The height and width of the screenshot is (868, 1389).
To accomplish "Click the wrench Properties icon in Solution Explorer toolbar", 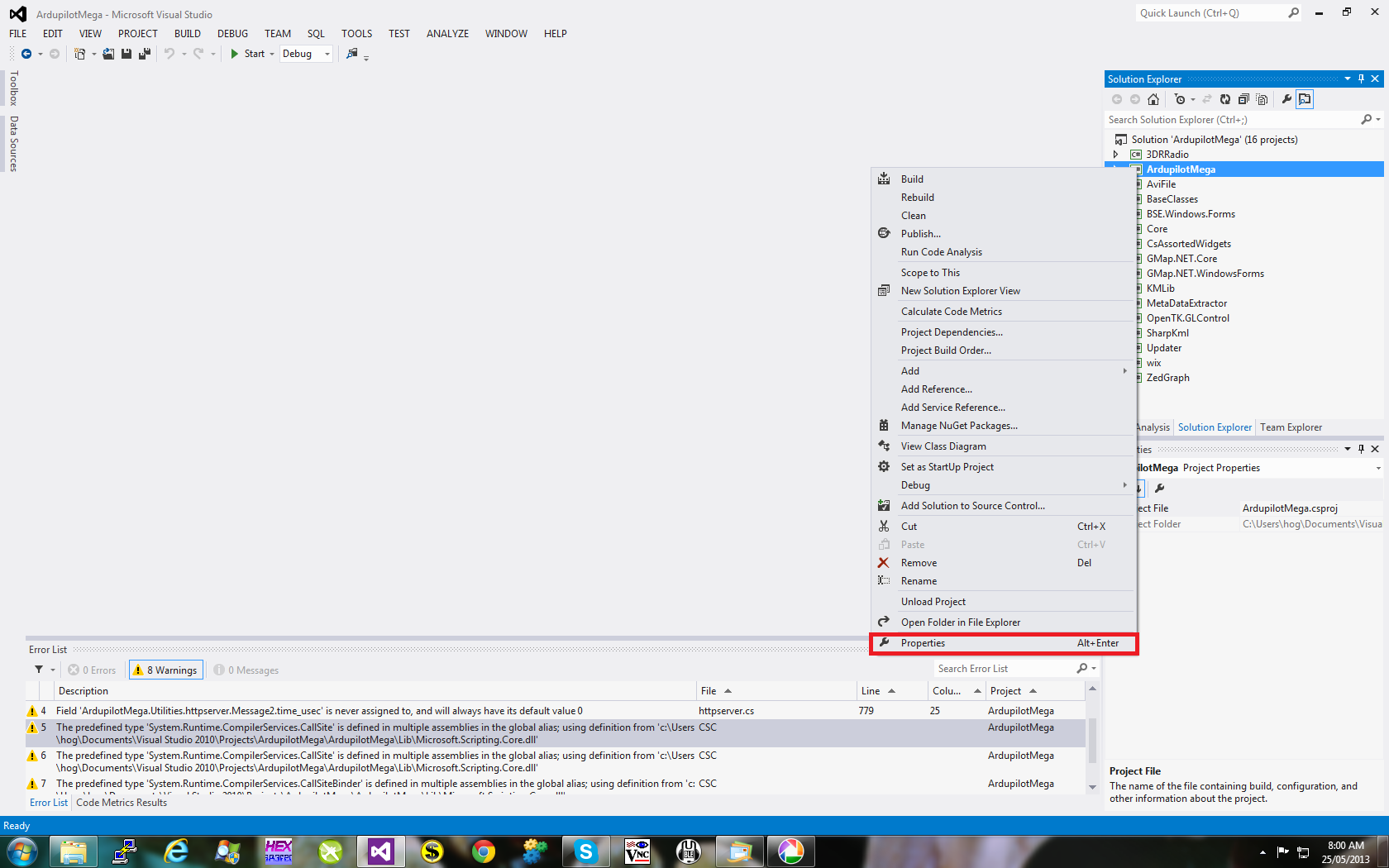I will (x=1286, y=99).
